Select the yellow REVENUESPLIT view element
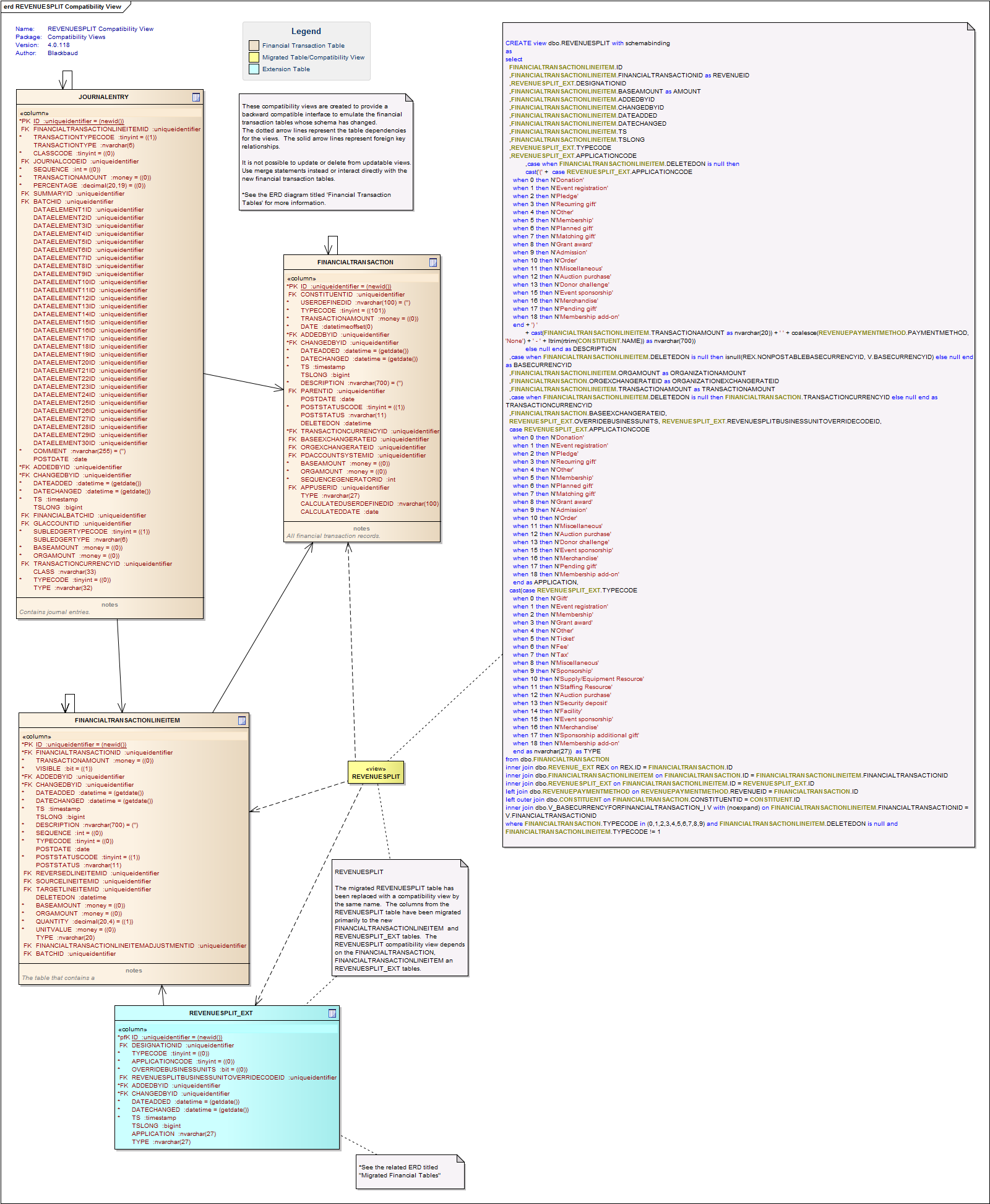Screen dimensions: 990x1204 click(376, 773)
